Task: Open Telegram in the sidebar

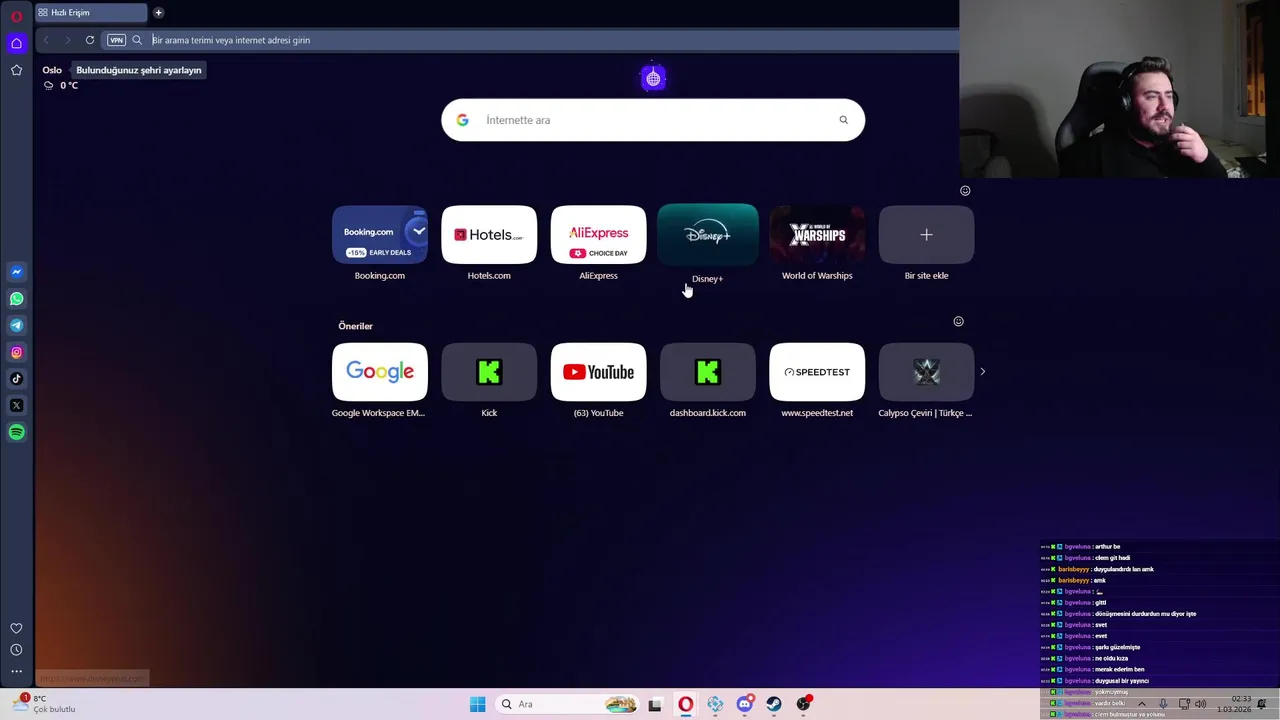Action: [16, 325]
